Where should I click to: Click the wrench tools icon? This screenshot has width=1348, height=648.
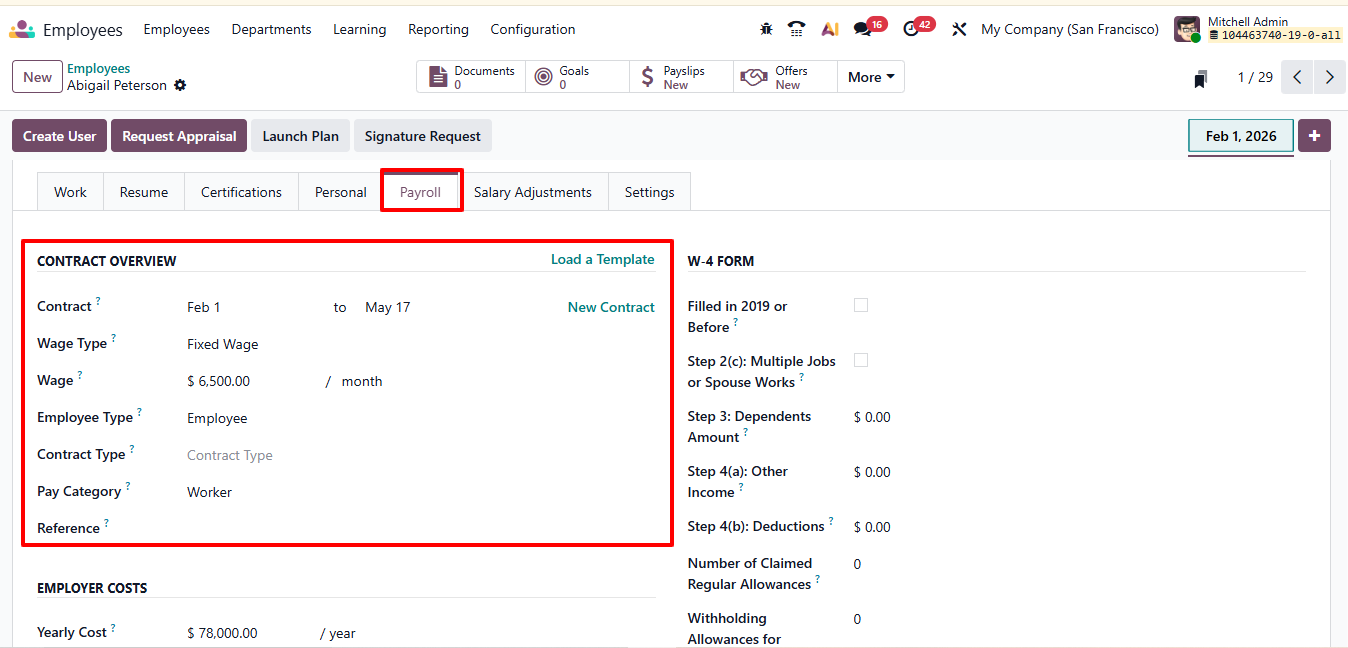click(x=959, y=29)
